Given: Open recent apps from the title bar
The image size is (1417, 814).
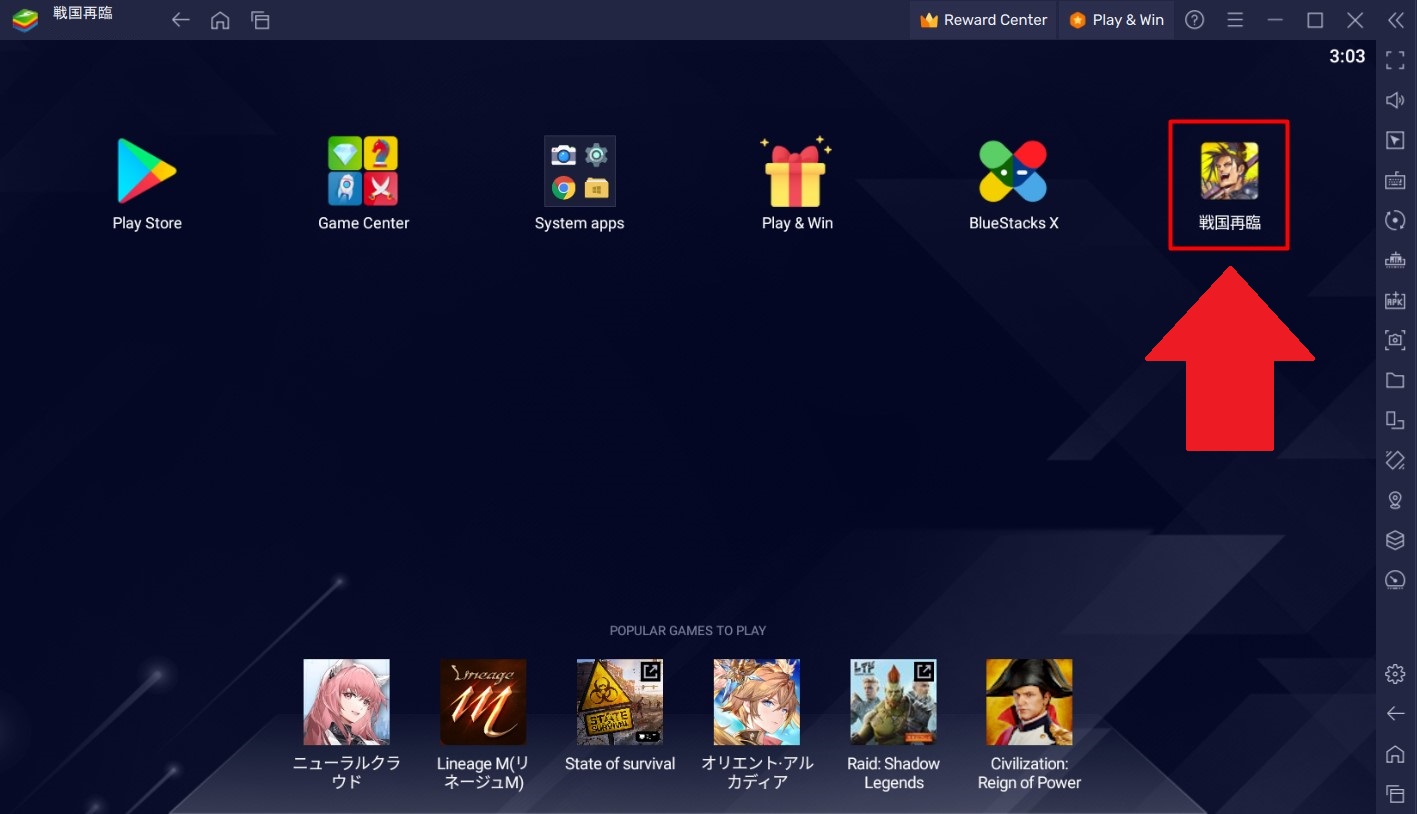Looking at the screenshot, I should pyautogui.click(x=260, y=20).
